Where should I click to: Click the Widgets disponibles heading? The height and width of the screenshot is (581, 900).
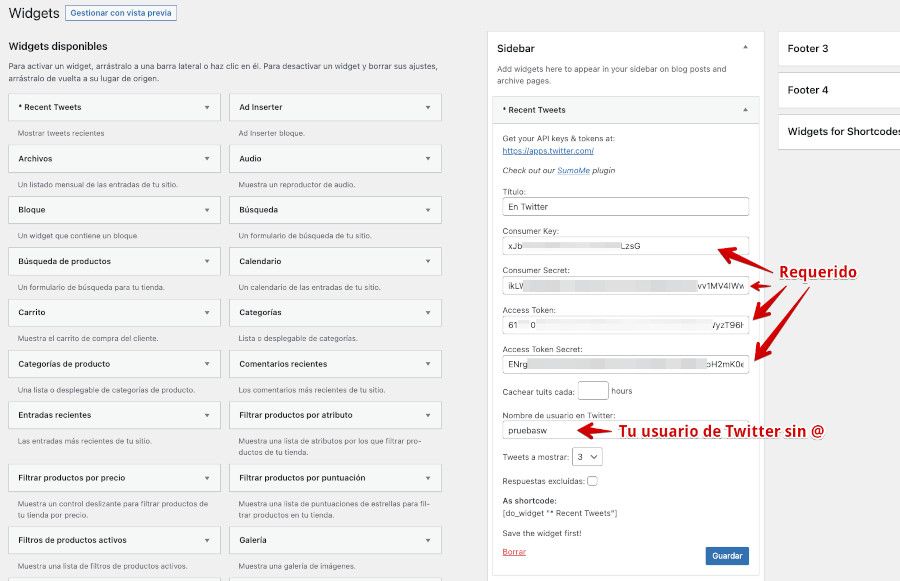(58, 46)
